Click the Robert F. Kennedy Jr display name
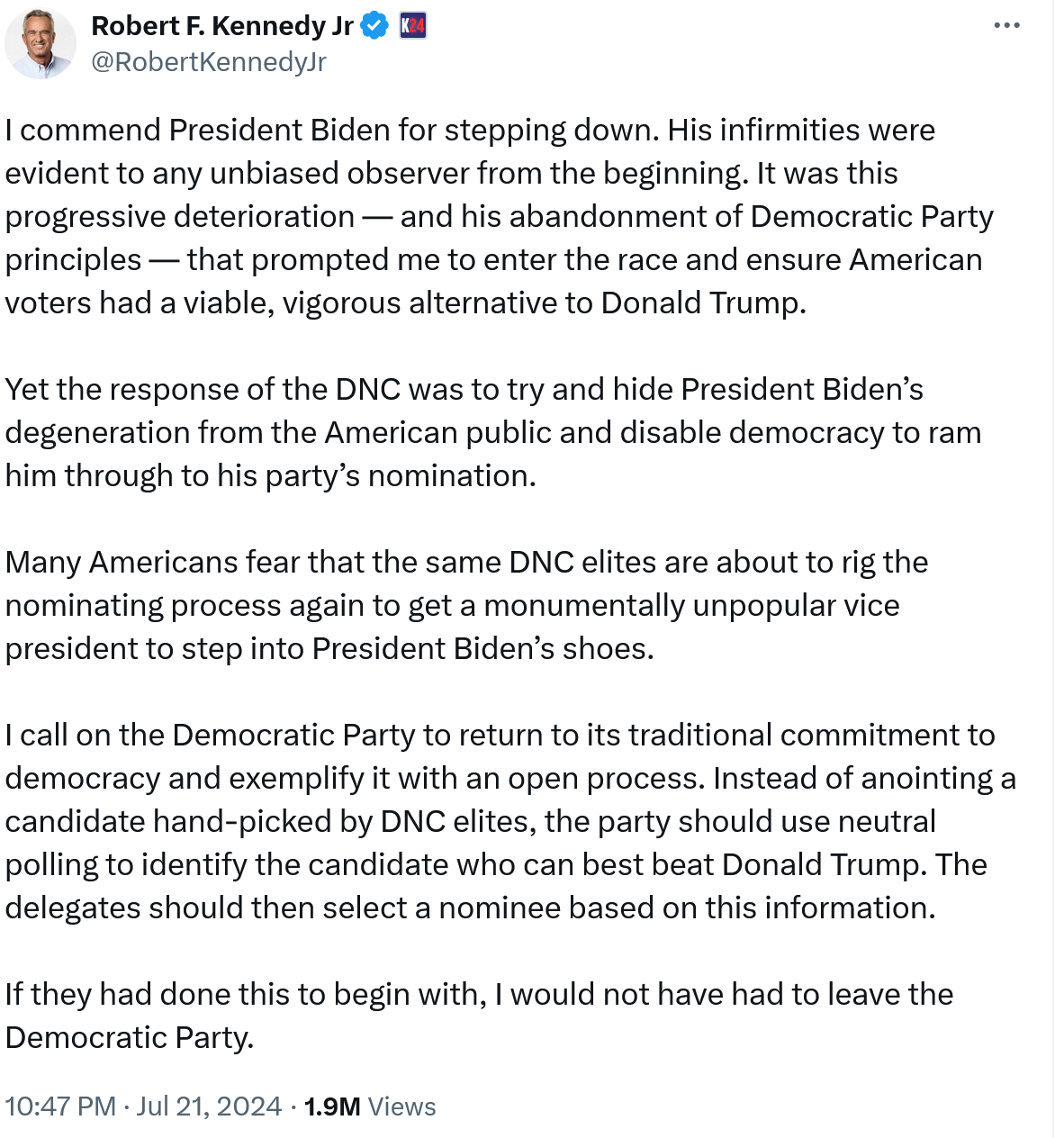The height and width of the screenshot is (1138, 1064). click(x=222, y=26)
